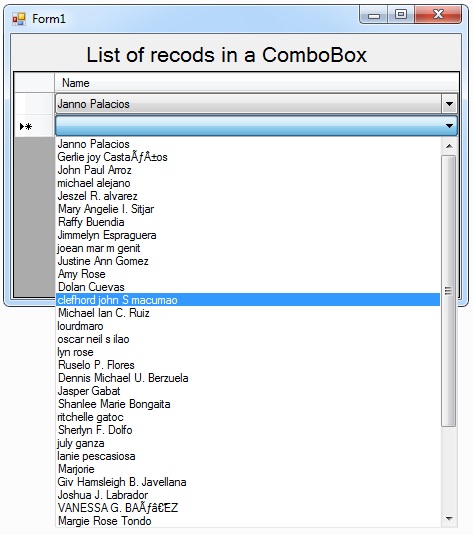Maximize the Form1 window
The width and height of the screenshot is (473, 535).
tap(401, 15)
